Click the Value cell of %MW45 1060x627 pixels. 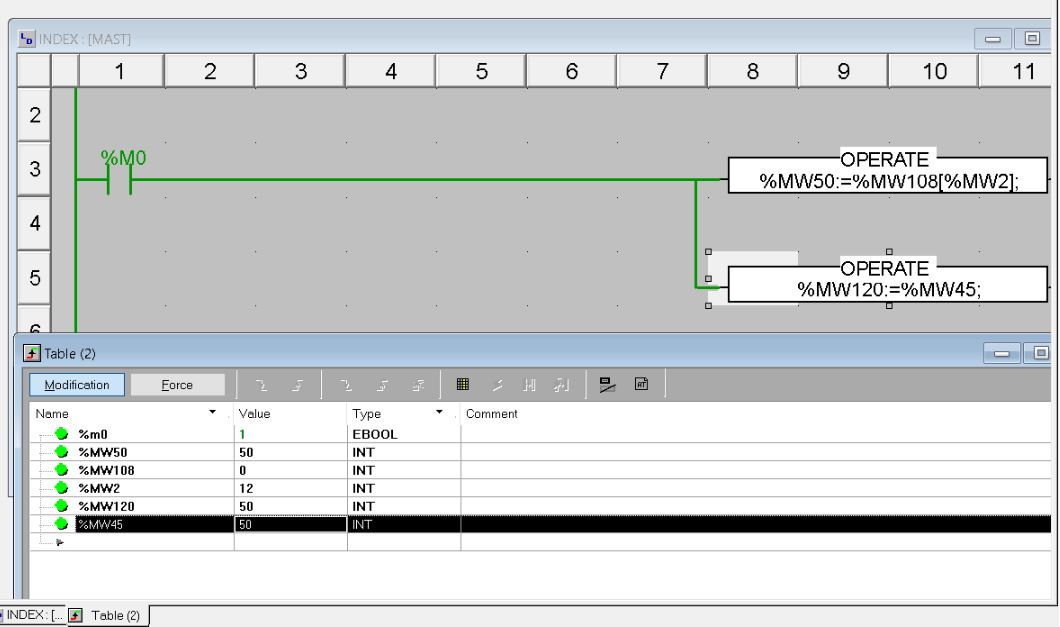click(291, 524)
